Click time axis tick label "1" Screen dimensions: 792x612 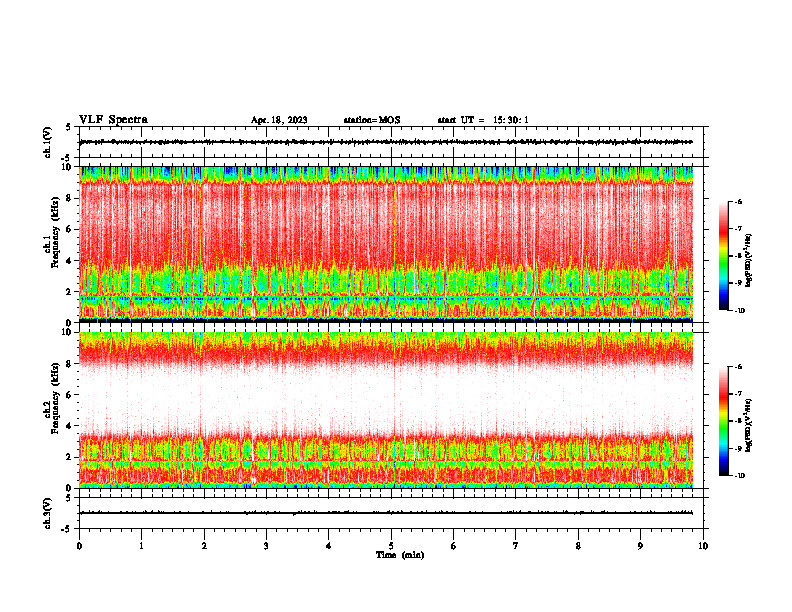pyautogui.click(x=141, y=546)
